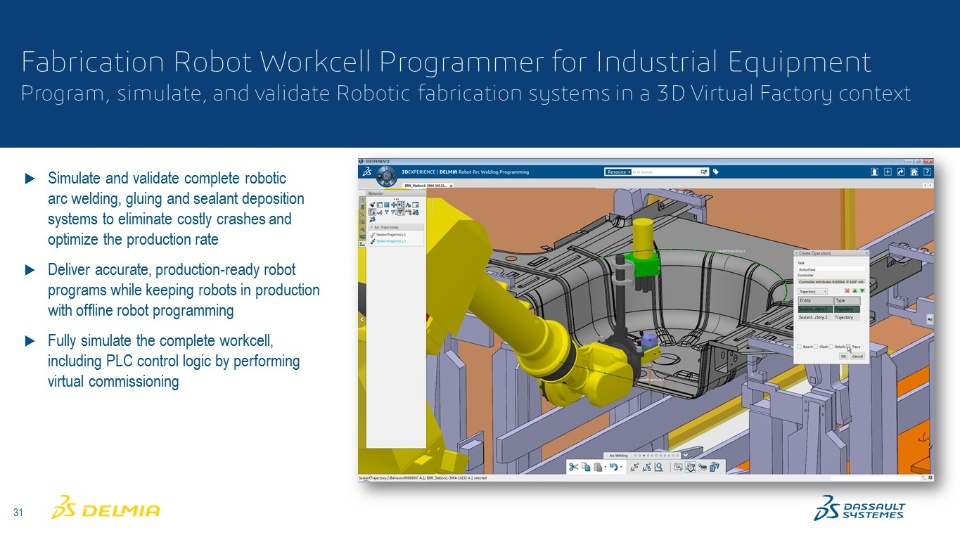960x540 pixels.
Task: Open the help question-mark icon
Action: [x=927, y=172]
